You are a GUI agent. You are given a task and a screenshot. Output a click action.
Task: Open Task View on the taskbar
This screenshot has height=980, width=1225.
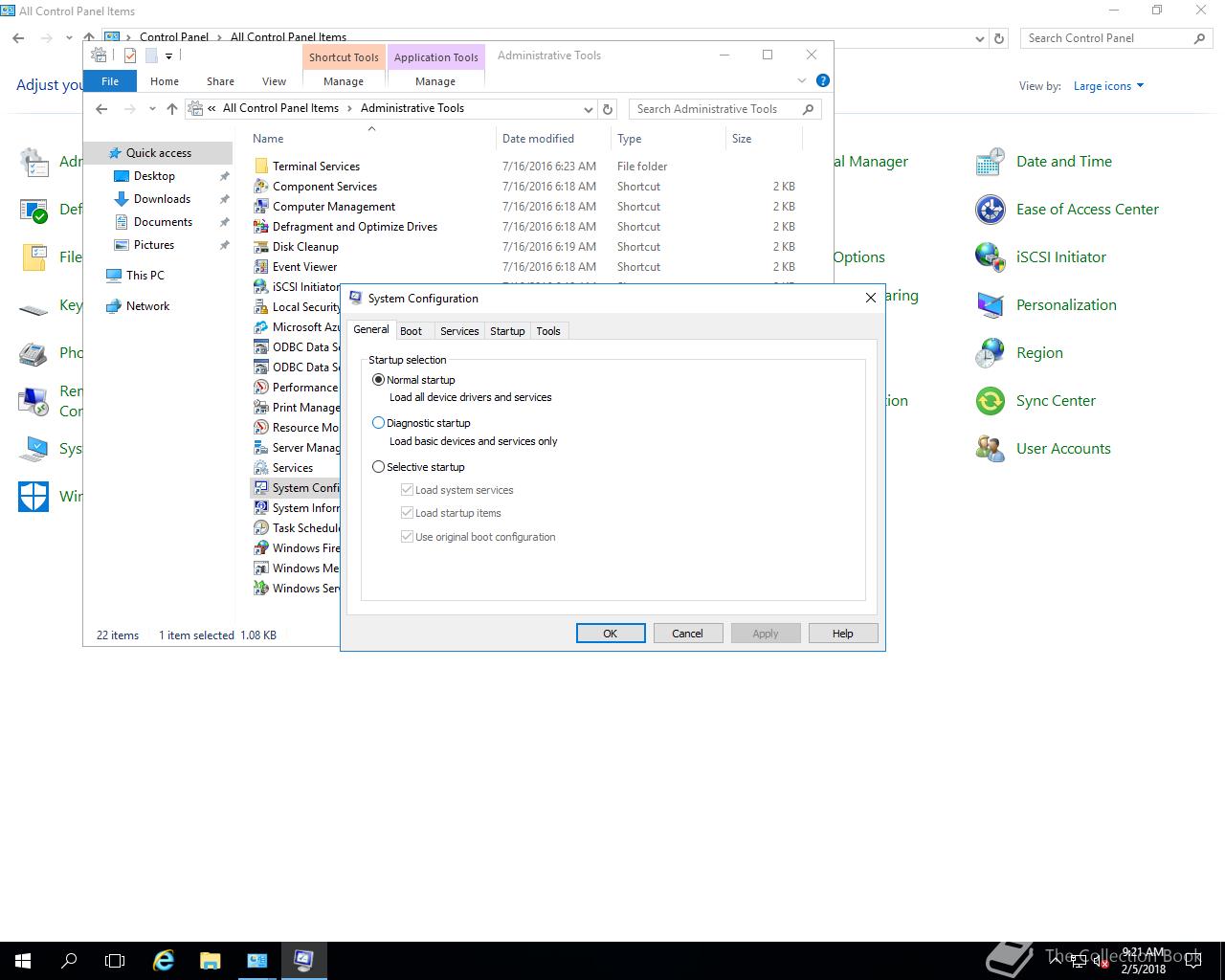point(115,960)
